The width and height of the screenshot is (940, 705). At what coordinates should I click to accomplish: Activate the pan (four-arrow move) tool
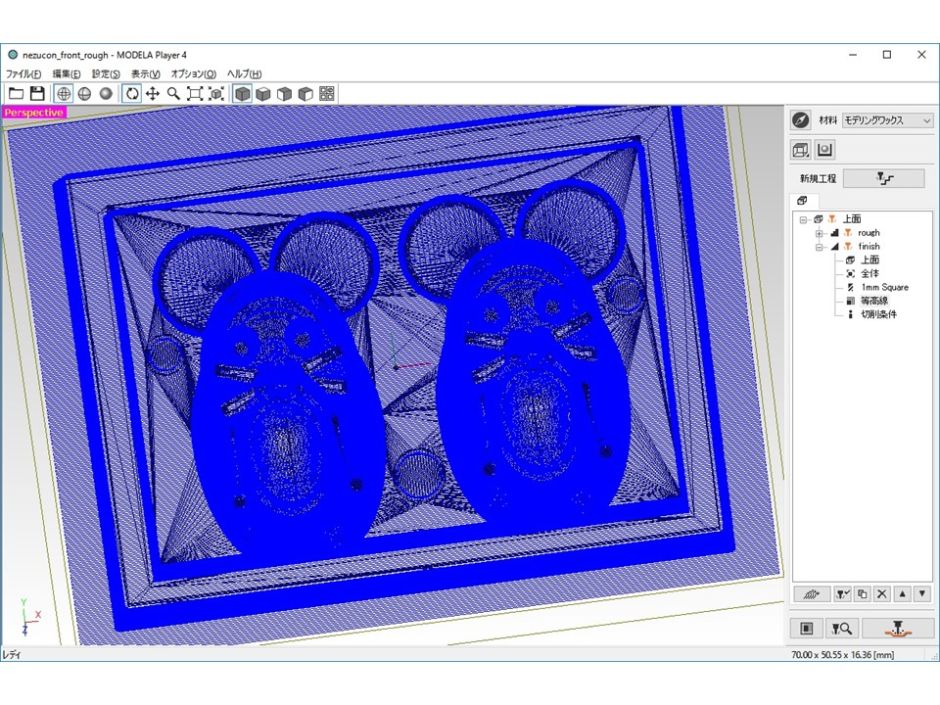(x=152, y=94)
